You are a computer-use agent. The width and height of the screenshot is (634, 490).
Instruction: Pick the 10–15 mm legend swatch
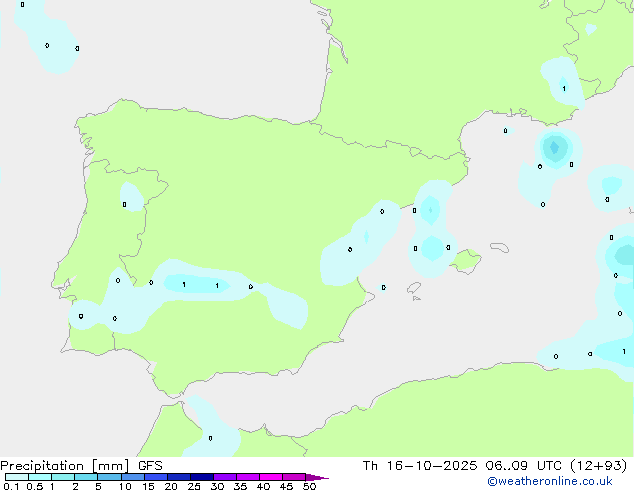tap(132, 477)
